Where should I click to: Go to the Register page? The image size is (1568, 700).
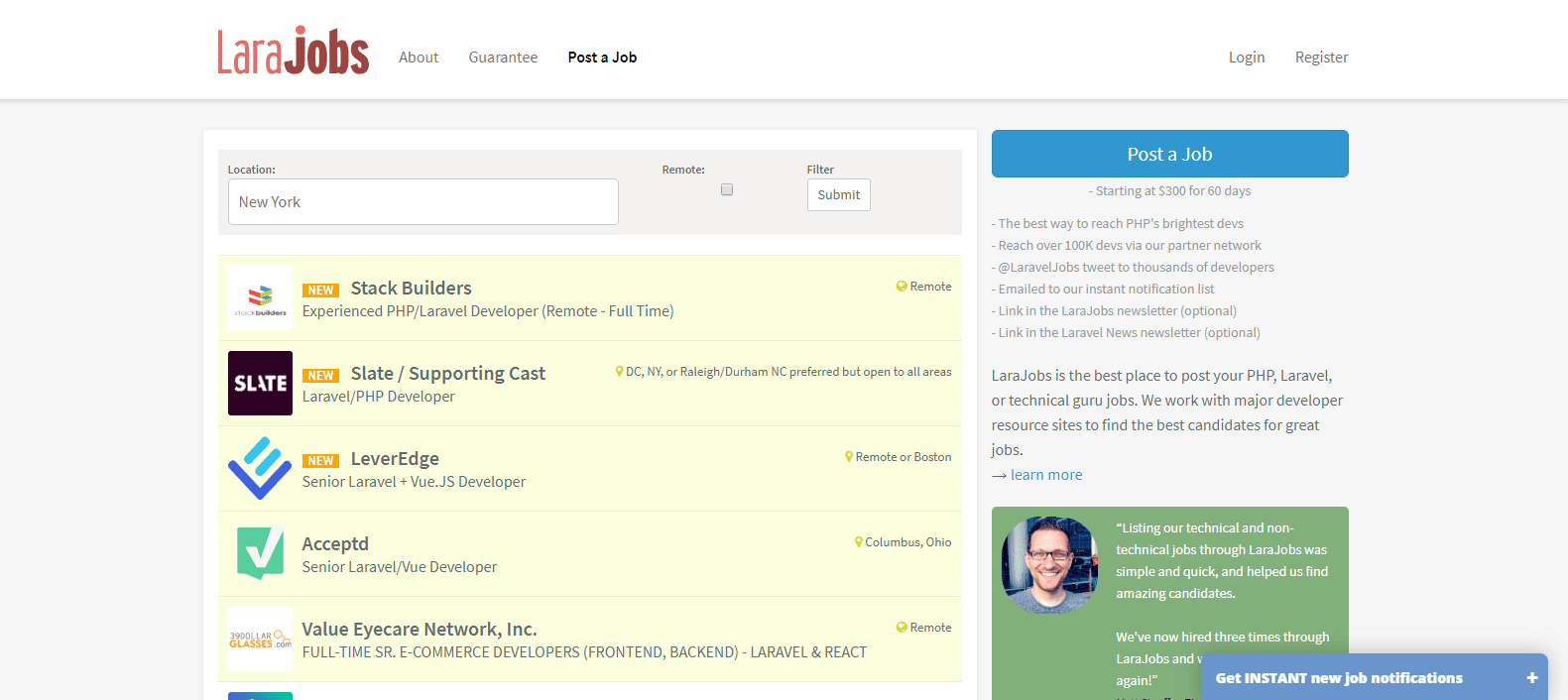point(1322,58)
